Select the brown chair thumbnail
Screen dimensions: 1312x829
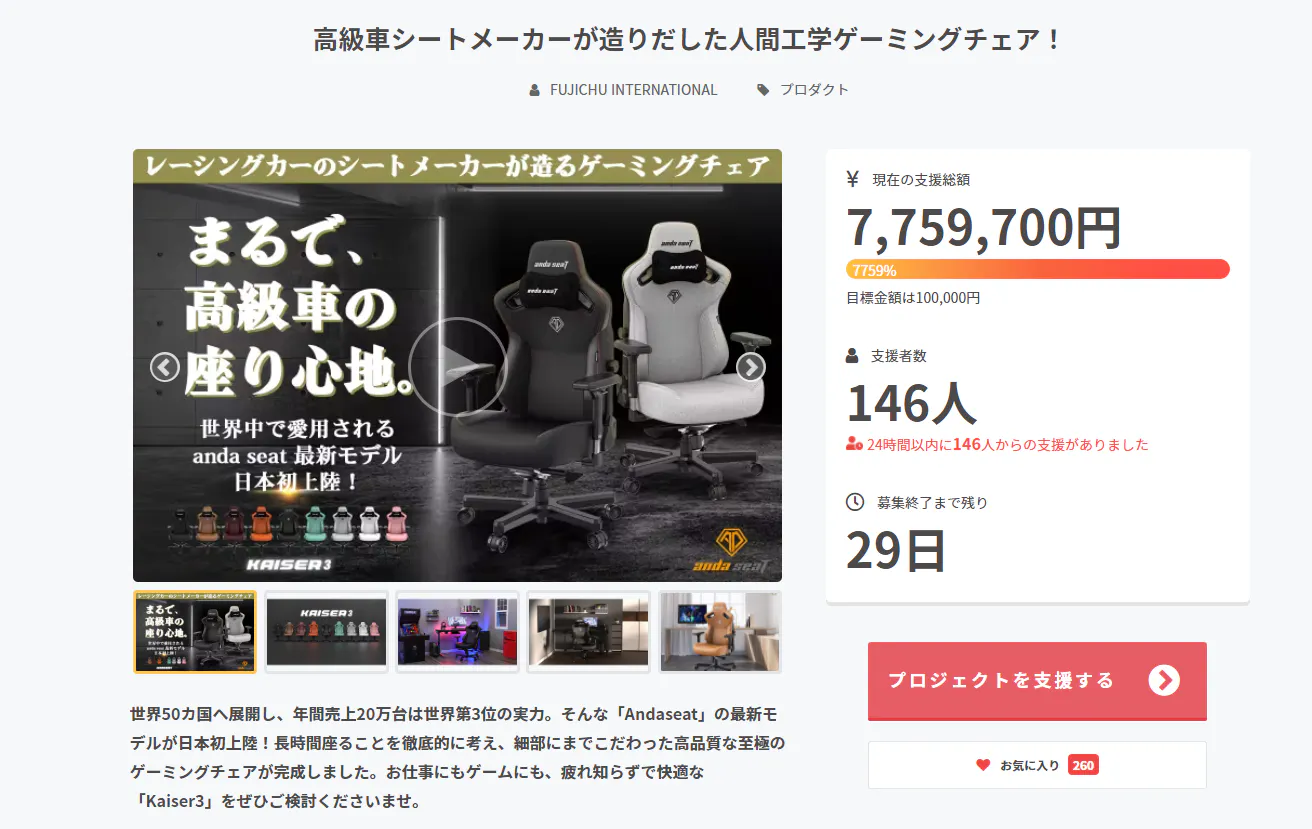[720, 632]
